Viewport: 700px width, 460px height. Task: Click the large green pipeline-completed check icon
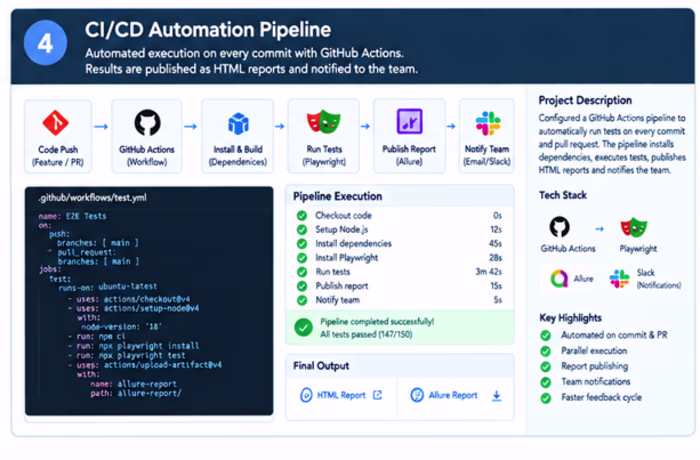point(303,327)
